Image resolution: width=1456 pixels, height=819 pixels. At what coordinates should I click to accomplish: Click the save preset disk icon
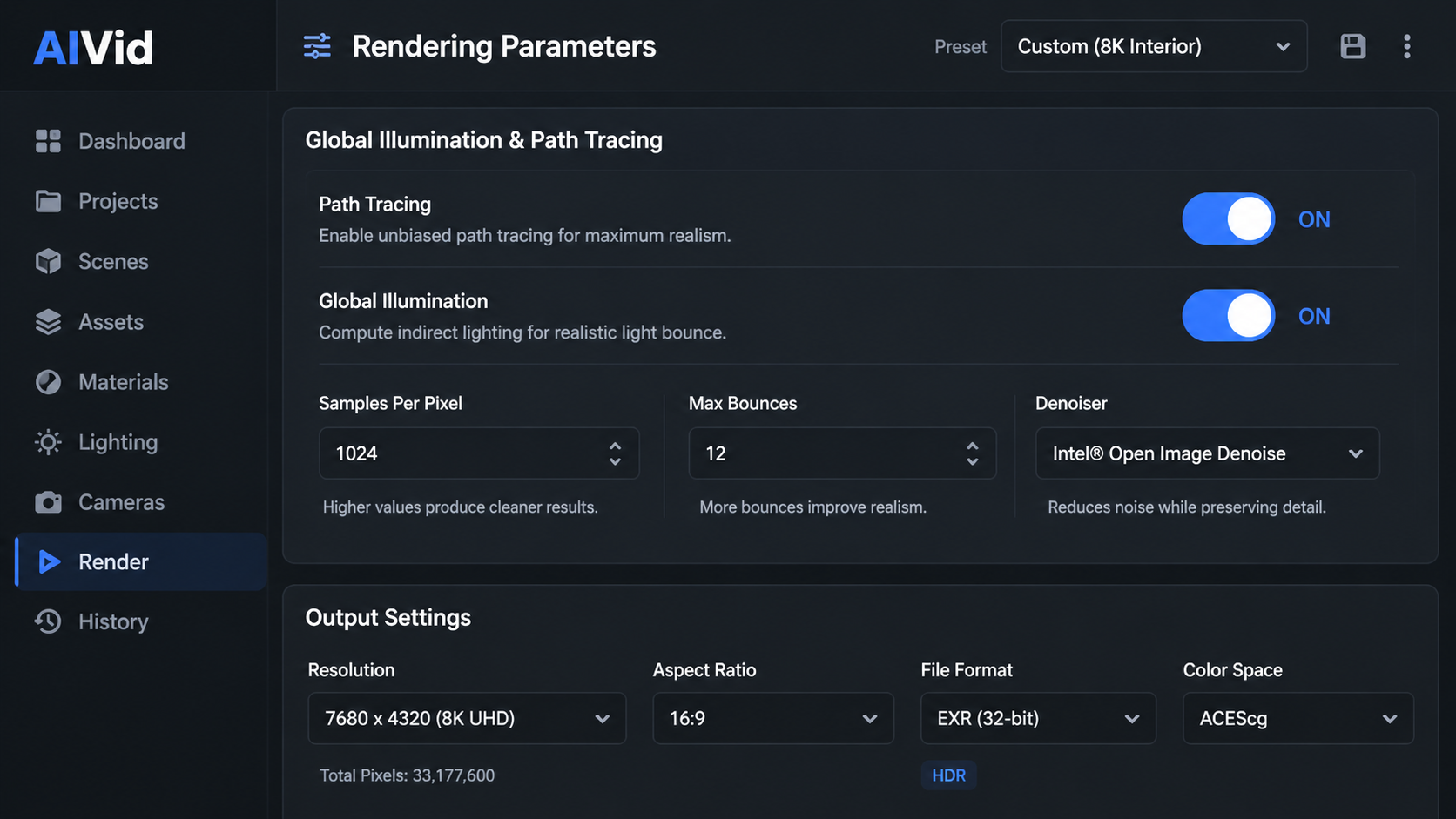[1352, 46]
